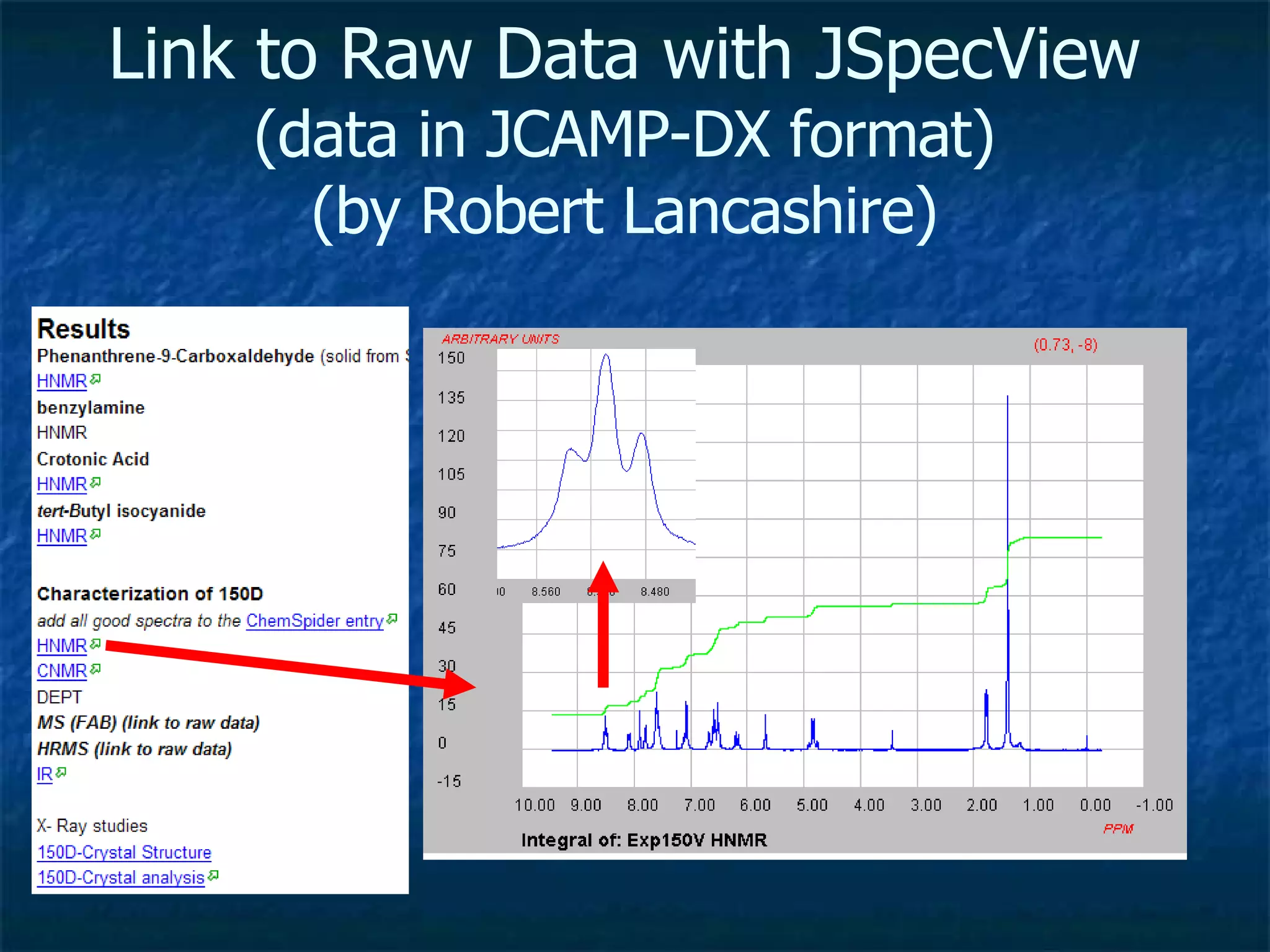Click the '150' y-axis tick label

click(451, 358)
